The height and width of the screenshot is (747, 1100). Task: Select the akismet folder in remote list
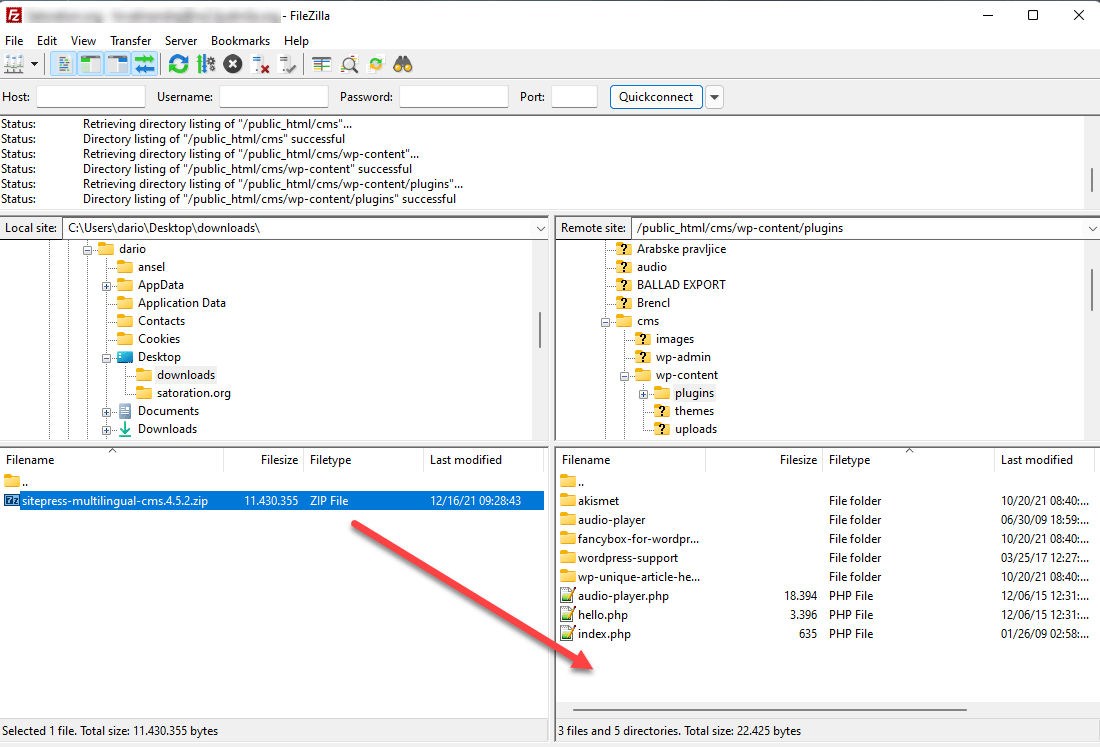click(598, 501)
